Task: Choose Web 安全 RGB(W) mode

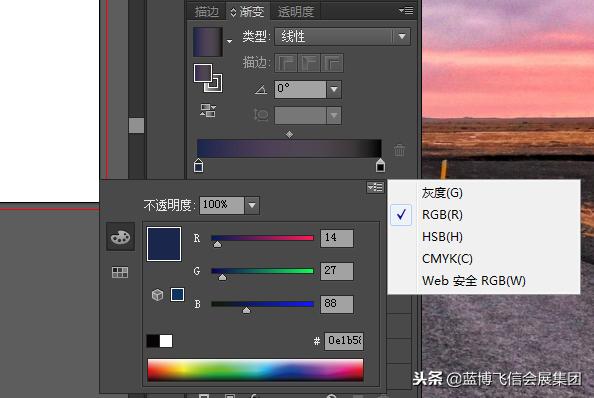Action: (x=484, y=281)
